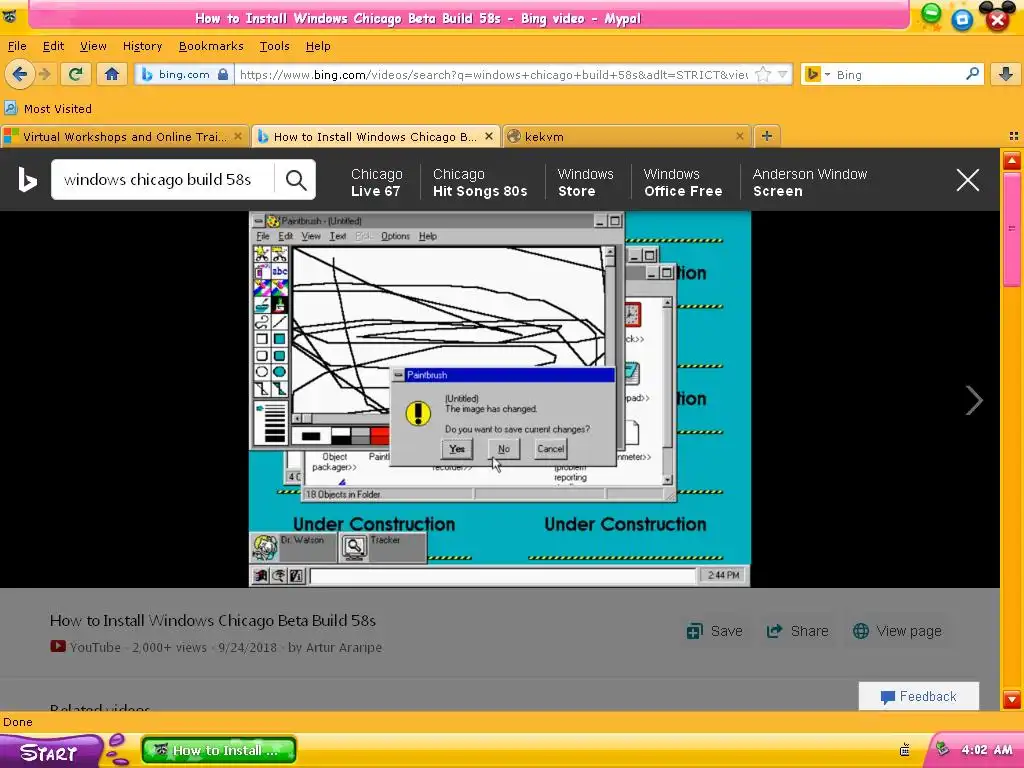Go to the next video with the right chevron

click(973, 400)
